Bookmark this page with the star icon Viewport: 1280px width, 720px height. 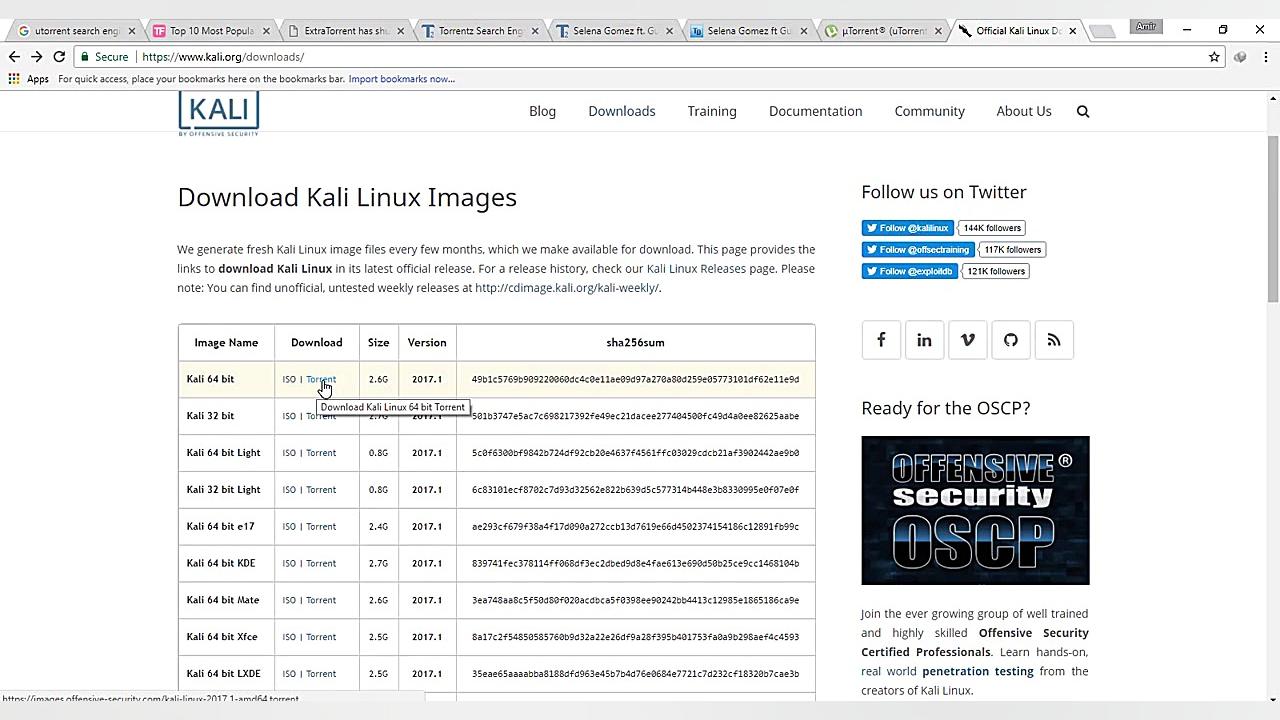point(1214,57)
